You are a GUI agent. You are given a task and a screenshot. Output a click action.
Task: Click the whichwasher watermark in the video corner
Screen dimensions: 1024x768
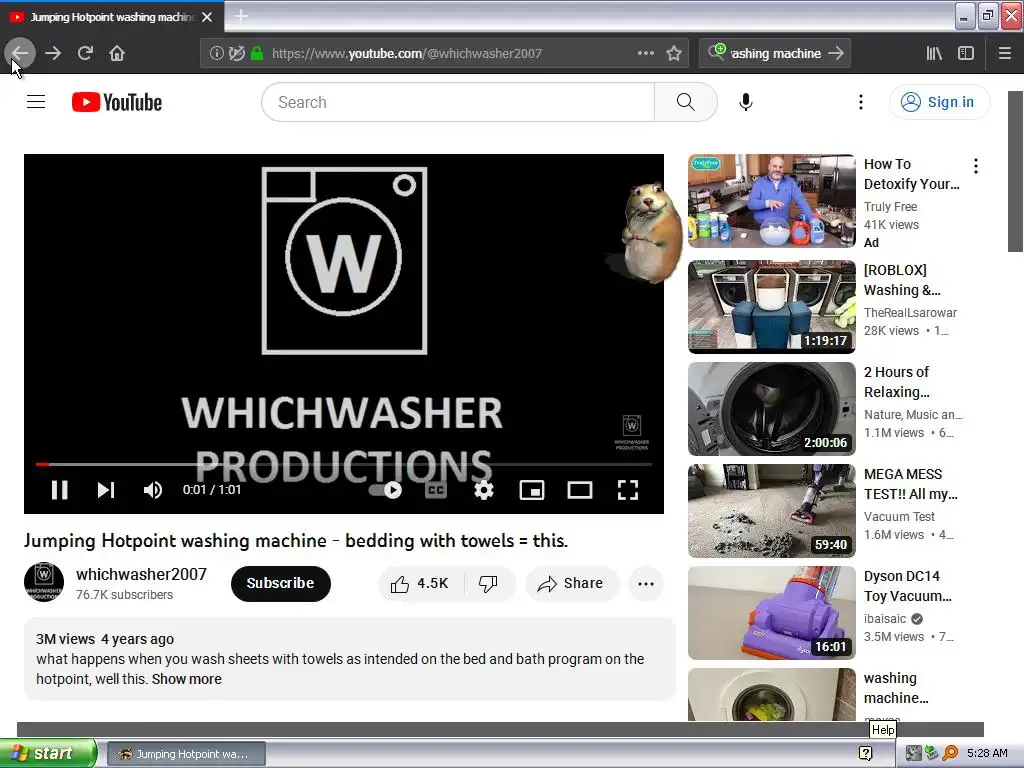[632, 432]
